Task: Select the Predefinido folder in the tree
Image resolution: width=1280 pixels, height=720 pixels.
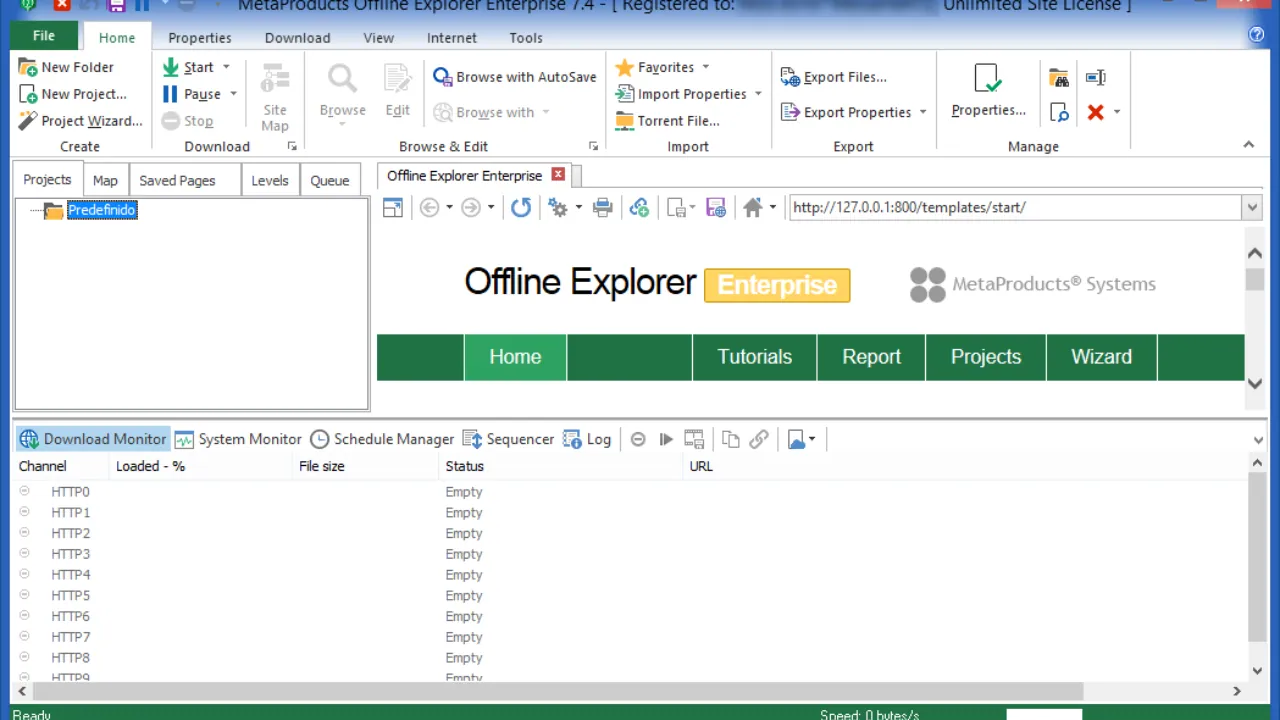Action: coord(102,210)
